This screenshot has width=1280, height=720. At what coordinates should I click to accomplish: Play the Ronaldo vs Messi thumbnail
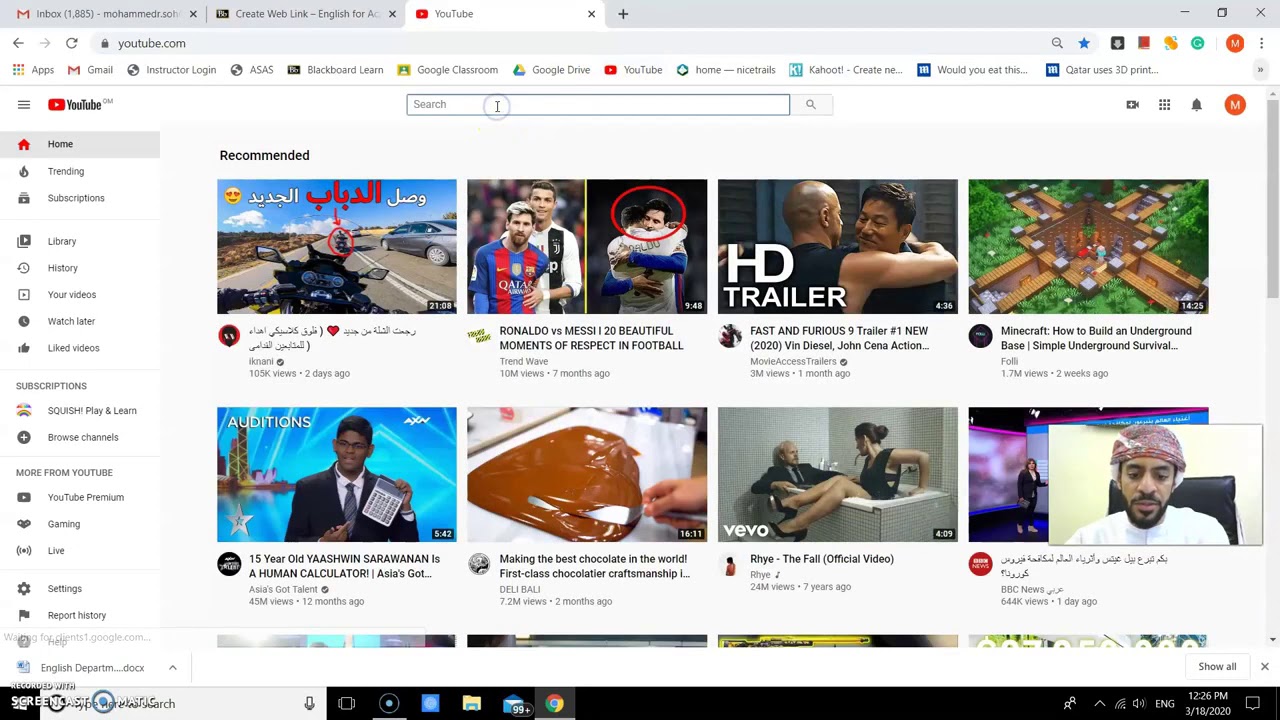[587, 246]
